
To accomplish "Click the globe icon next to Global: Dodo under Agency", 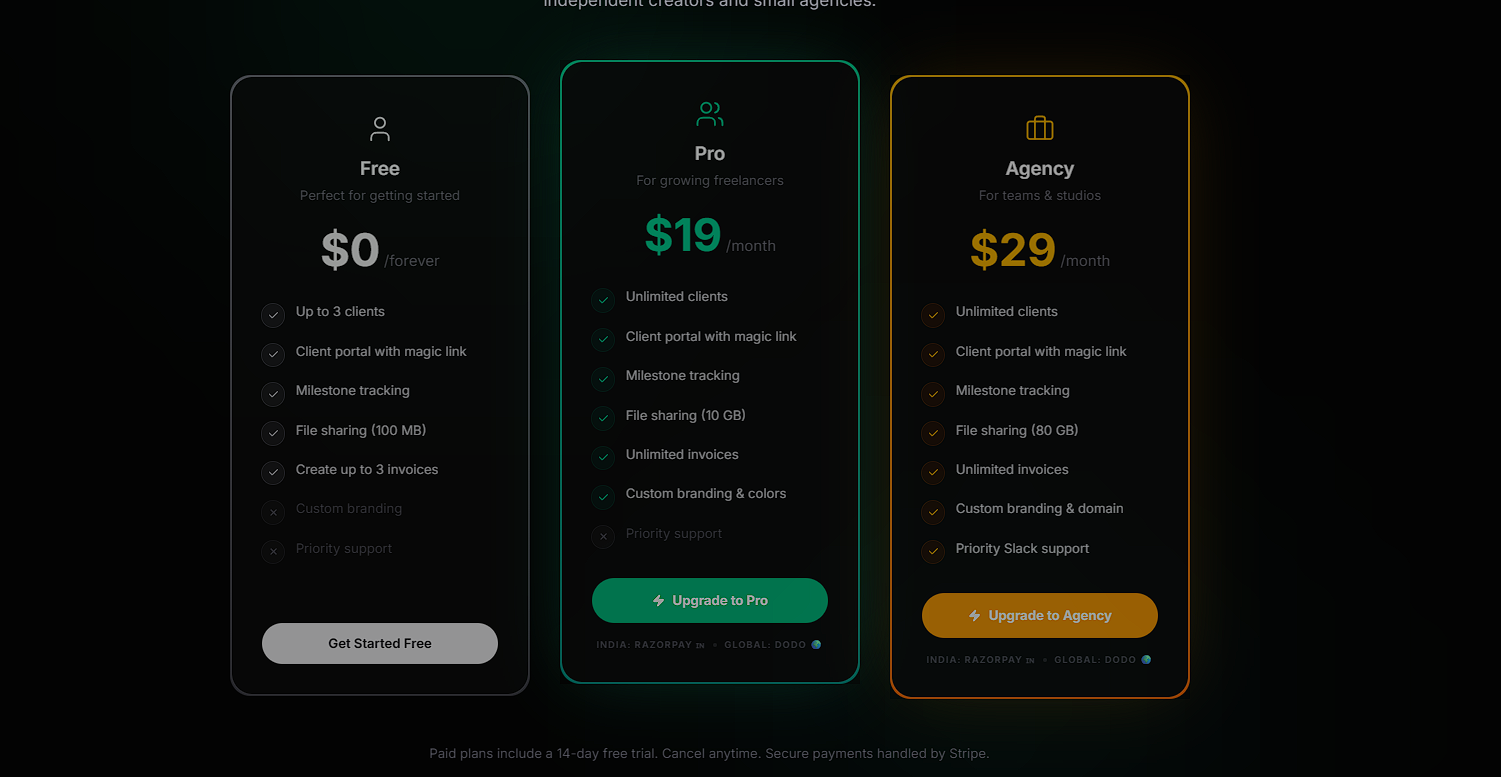I will (x=1146, y=660).
